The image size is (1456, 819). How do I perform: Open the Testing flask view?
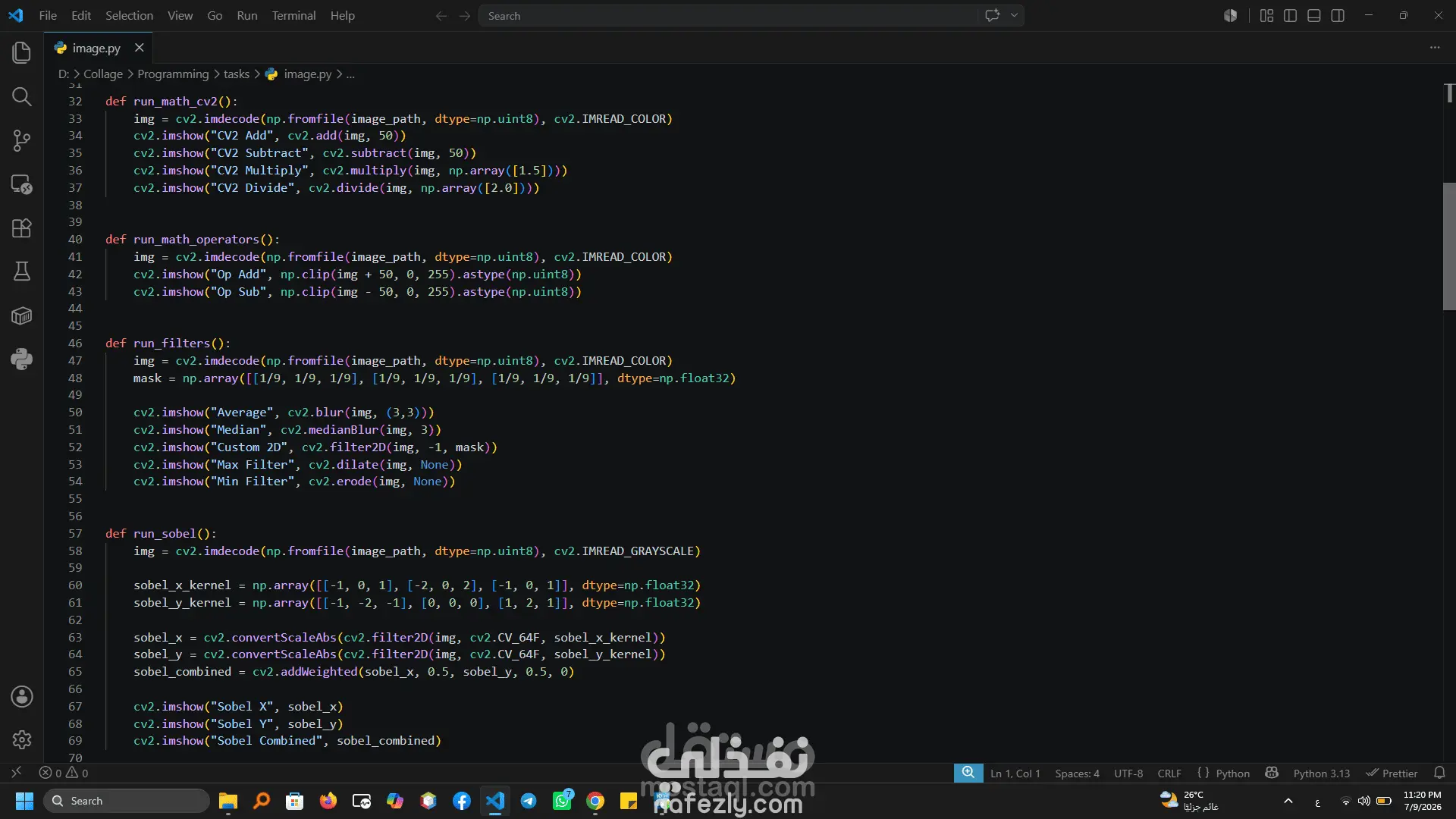click(x=21, y=271)
